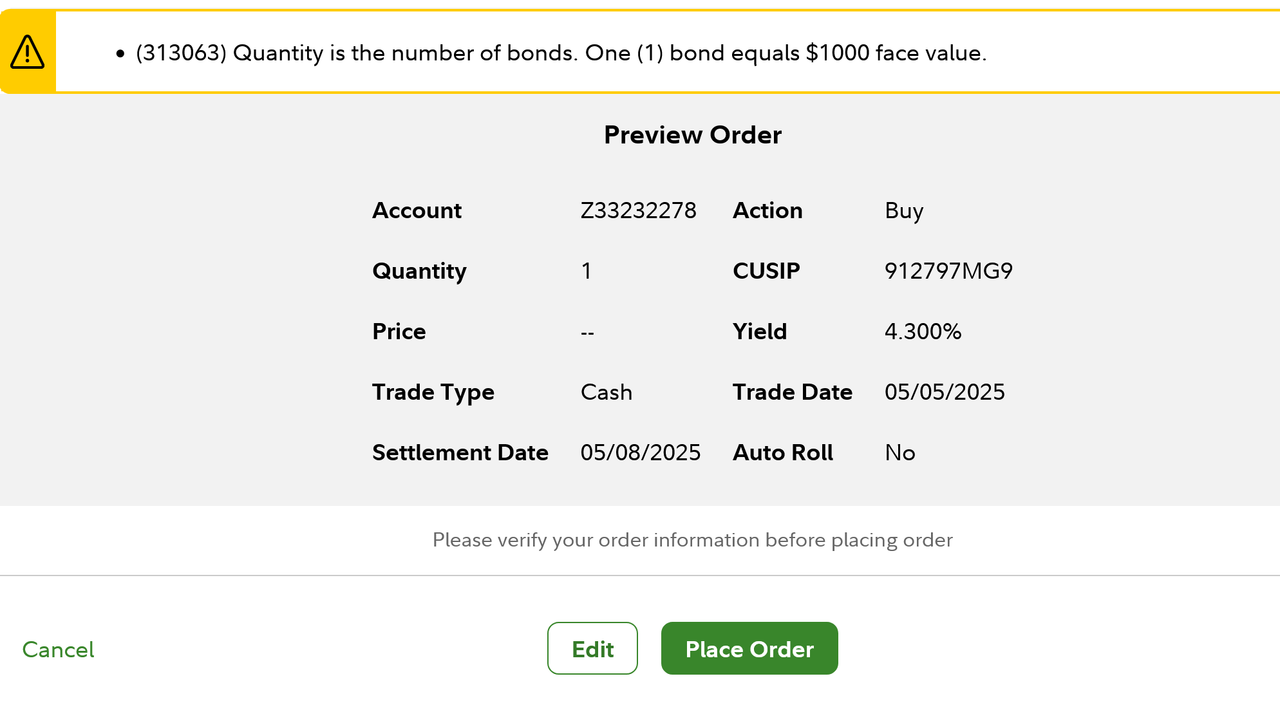Click the Auto Roll value No
The width and height of the screenshot is (1280, 708).
pyautogui.click(x=900, y=453)
